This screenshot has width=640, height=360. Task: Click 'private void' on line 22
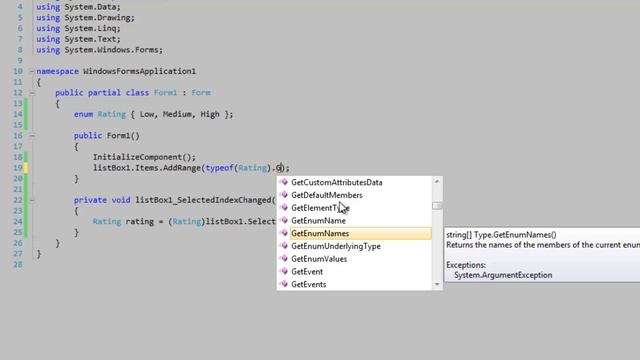coord(102,200)
